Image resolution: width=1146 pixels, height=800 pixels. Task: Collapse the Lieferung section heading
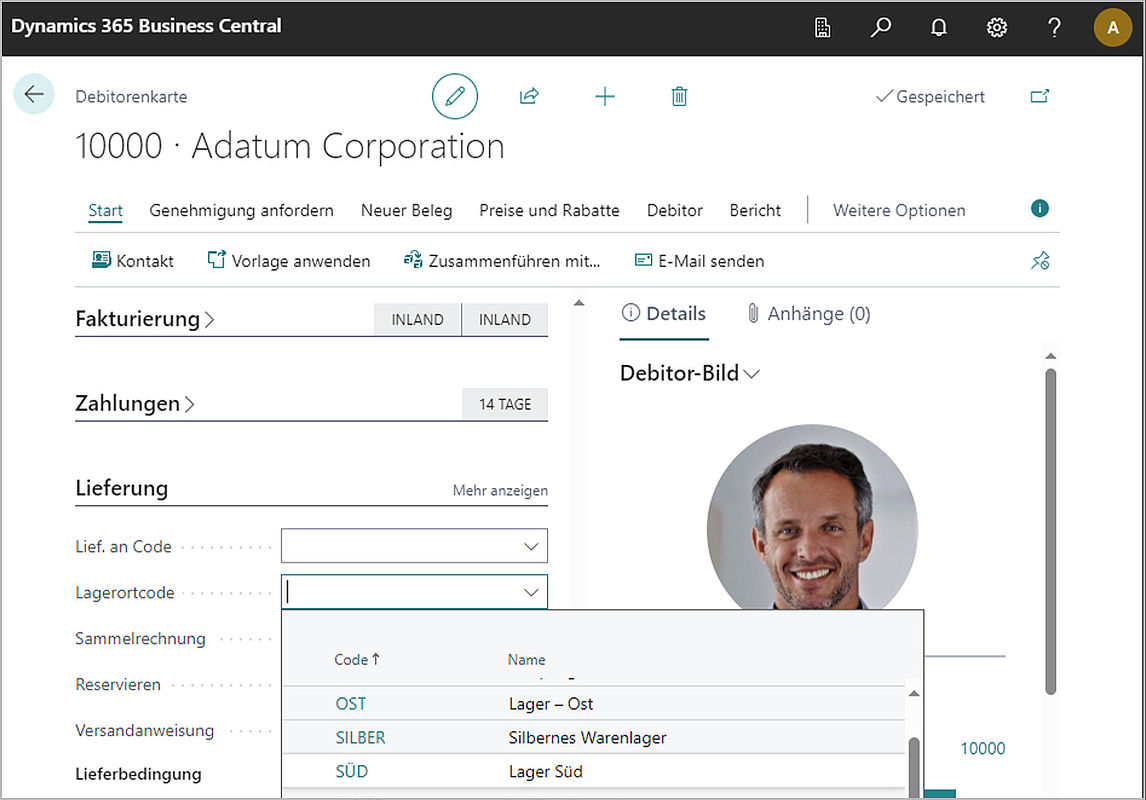click(121, 488)
